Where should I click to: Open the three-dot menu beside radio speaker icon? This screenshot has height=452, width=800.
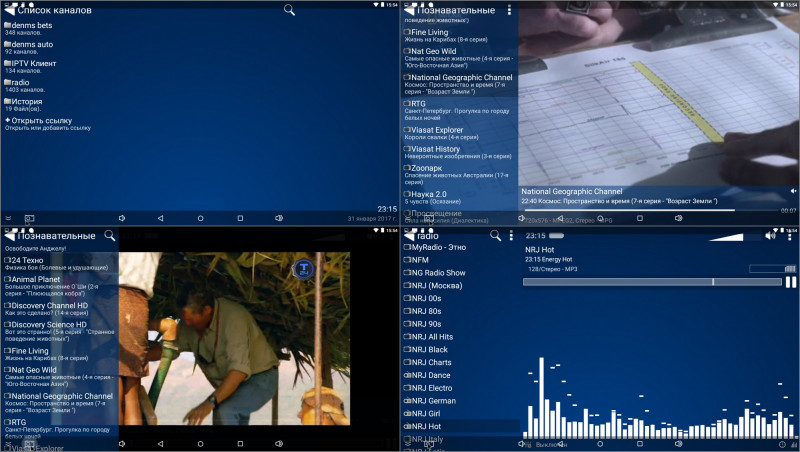click(x=789, y=236)
